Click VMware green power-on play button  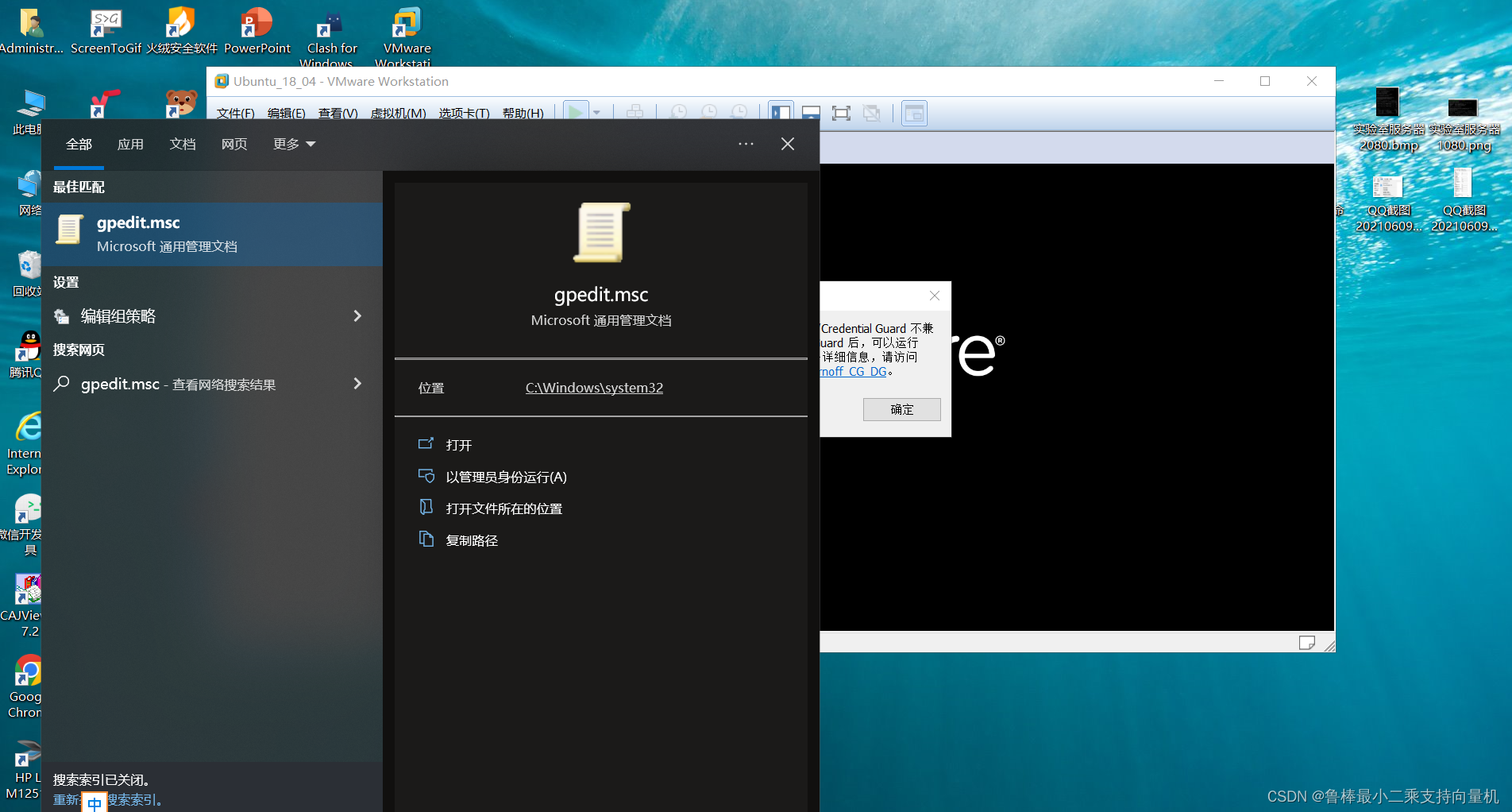coord(575,113)
